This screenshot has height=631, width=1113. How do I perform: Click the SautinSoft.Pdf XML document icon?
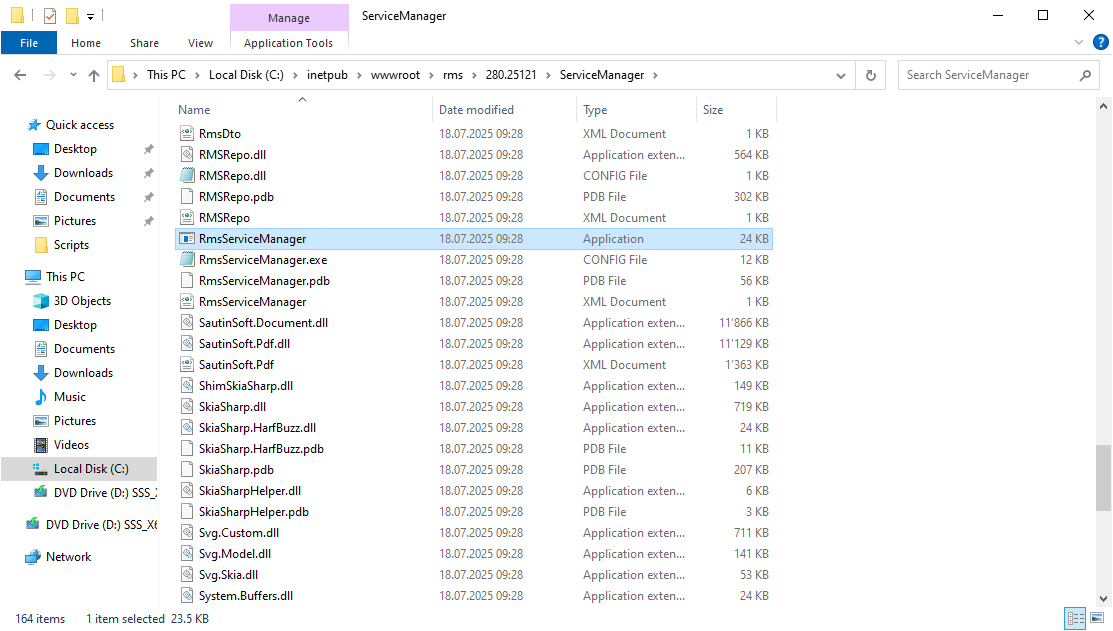click(187, 365)
